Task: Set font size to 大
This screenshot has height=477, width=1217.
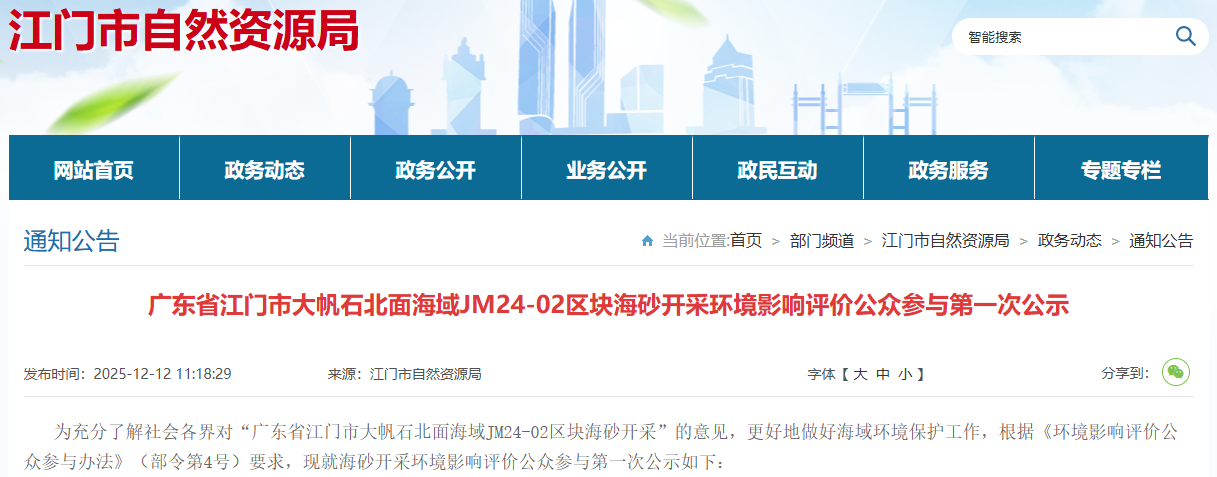Action: click(858, 374)
